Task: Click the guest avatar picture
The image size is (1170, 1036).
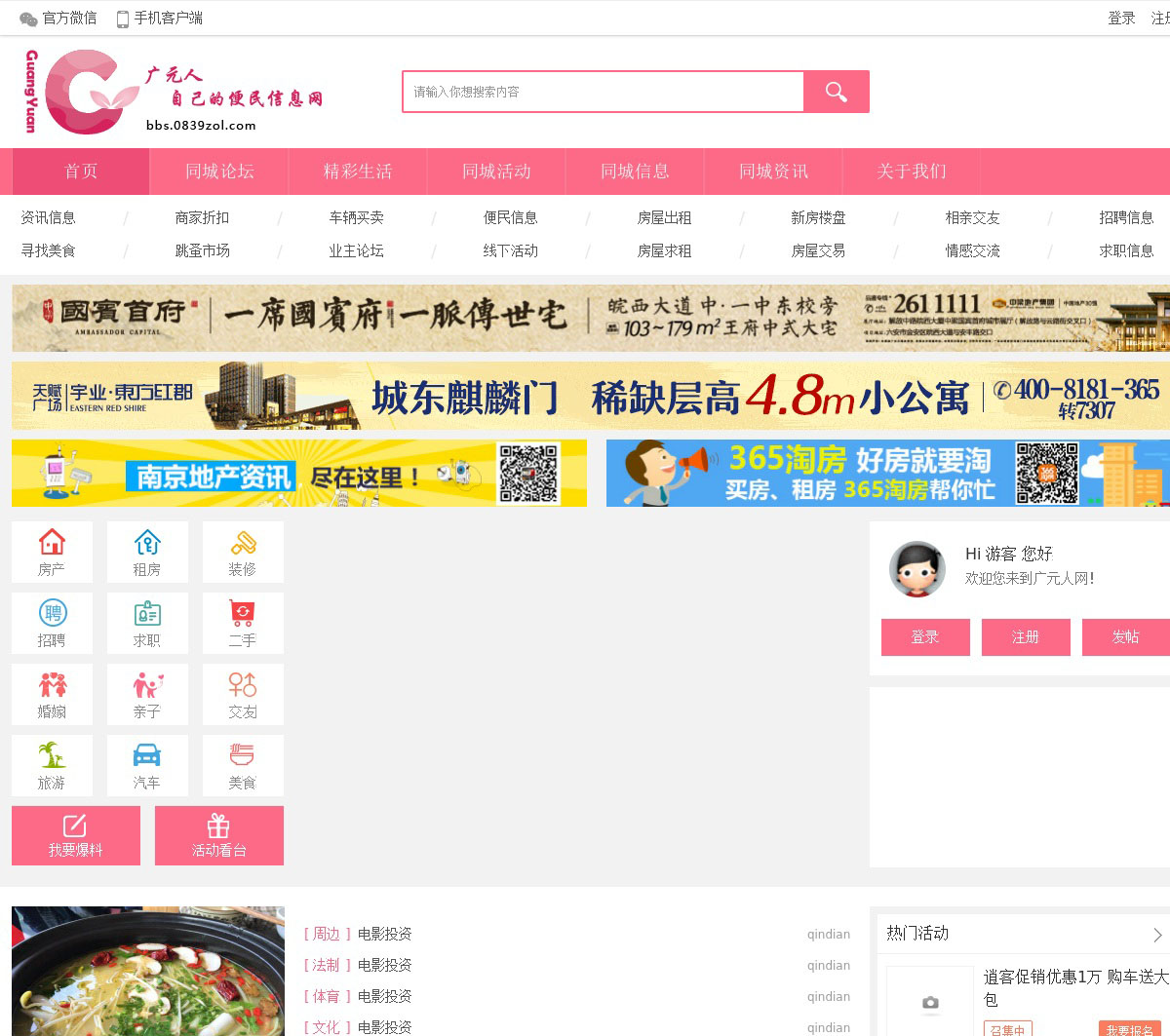Action: [x=917, y=569]
